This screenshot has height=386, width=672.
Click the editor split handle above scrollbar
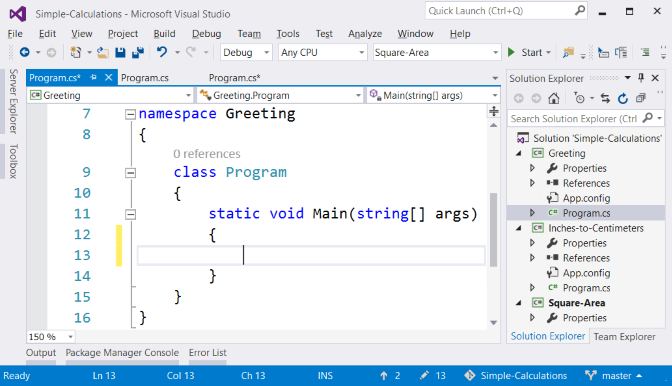pyautogui.click(x=494, y=111)
